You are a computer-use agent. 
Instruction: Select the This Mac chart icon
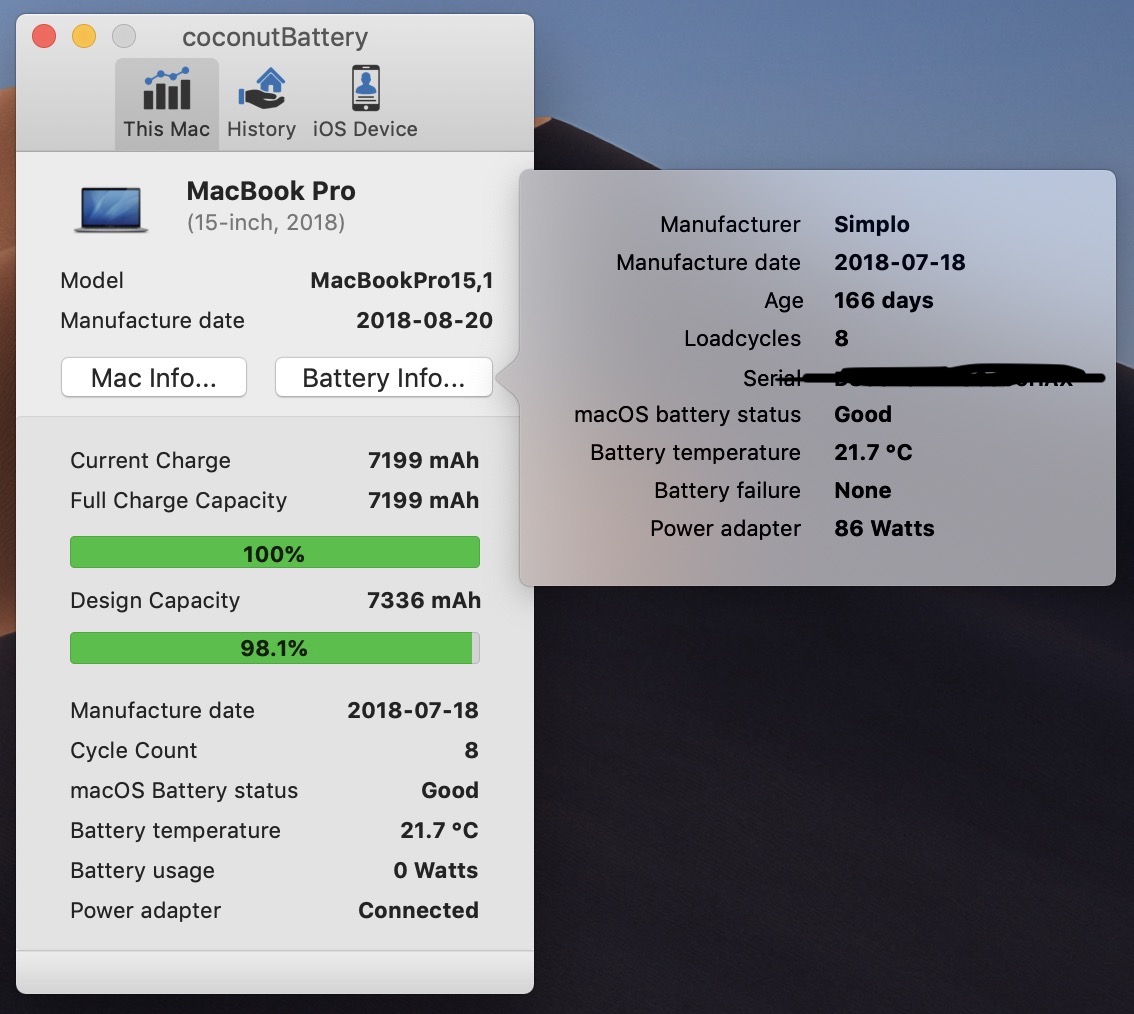[167, 89]
